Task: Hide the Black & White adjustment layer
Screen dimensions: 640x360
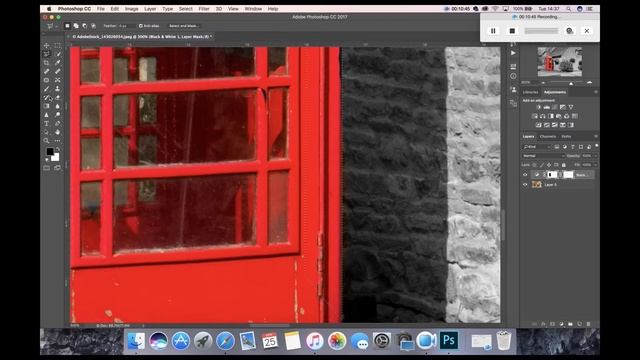Action: click(525, 175)
